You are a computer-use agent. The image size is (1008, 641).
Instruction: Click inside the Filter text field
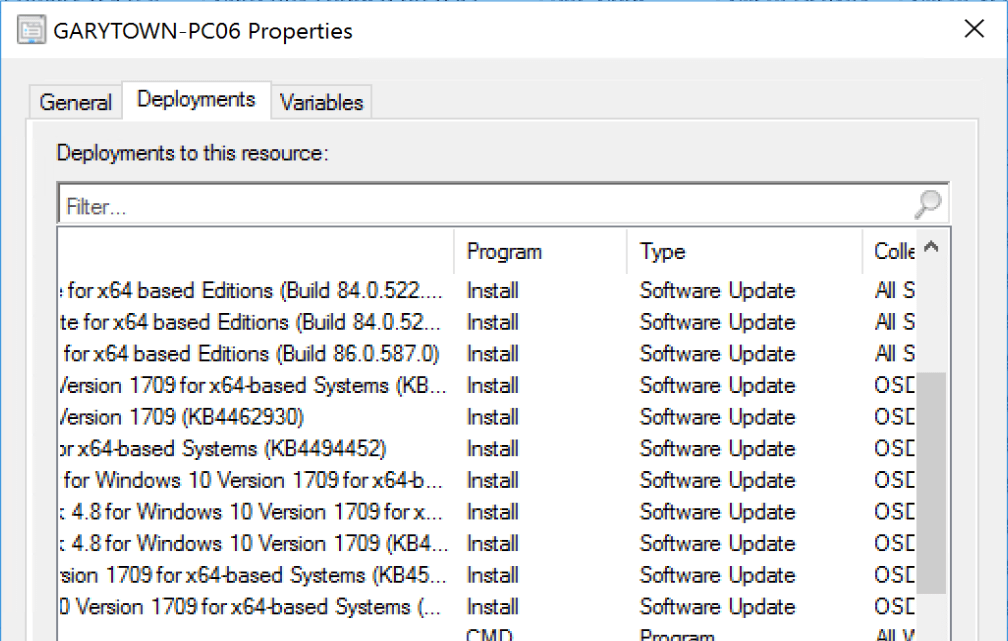400,205
